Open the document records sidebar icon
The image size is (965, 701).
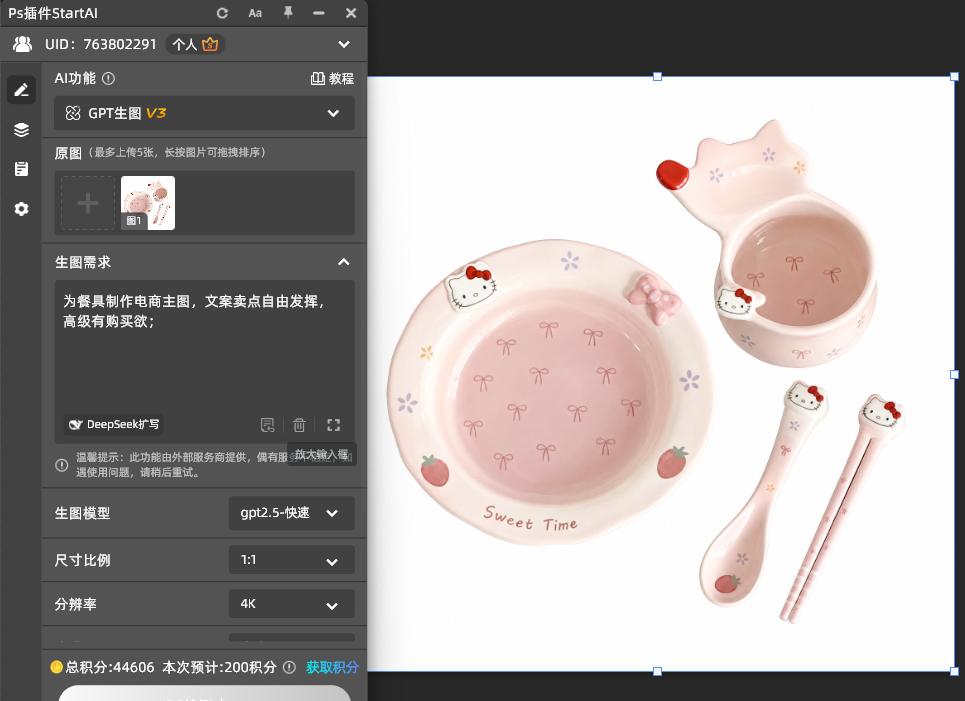22,169
